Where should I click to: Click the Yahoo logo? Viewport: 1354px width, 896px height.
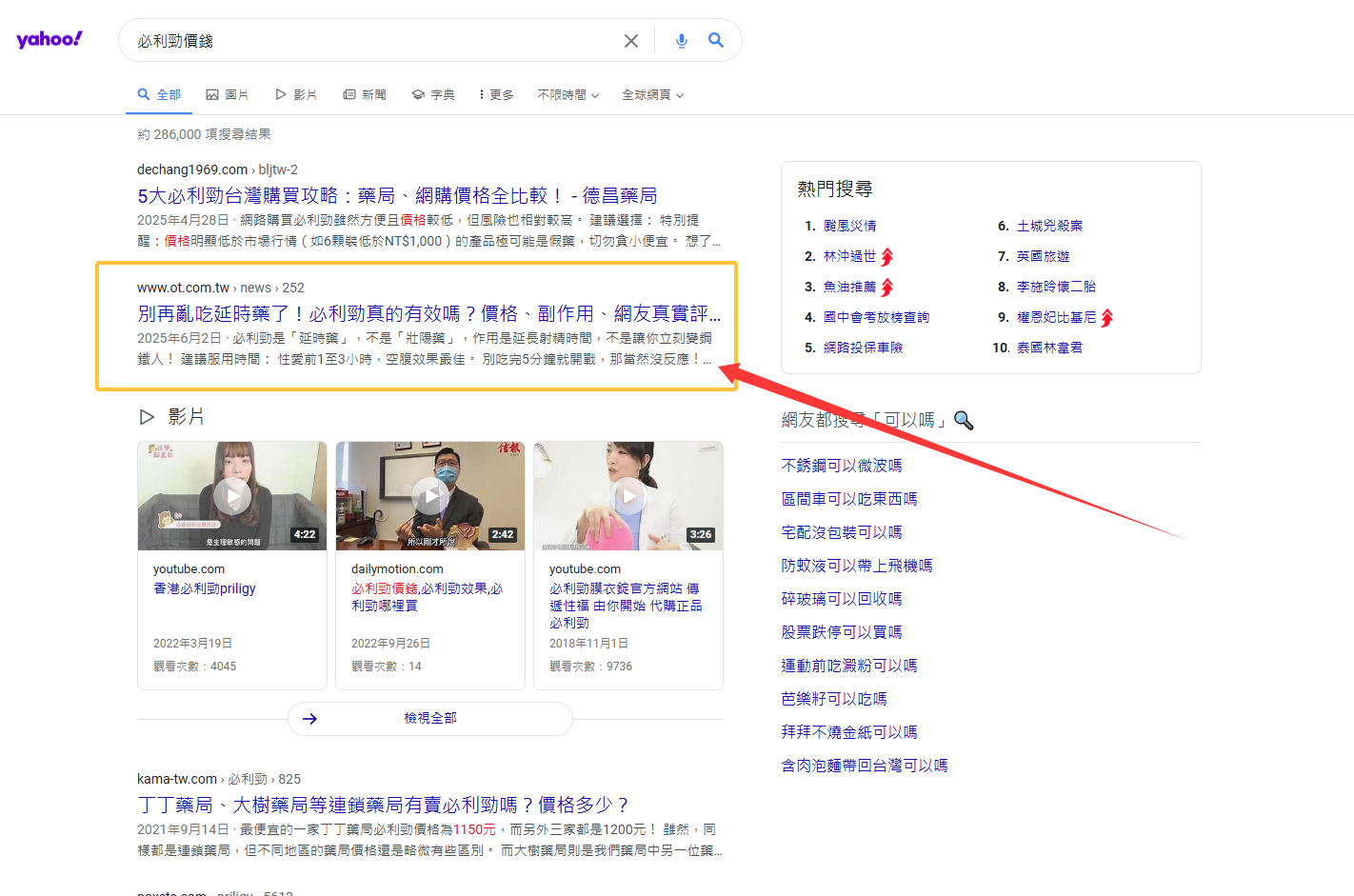pos(50,39)
